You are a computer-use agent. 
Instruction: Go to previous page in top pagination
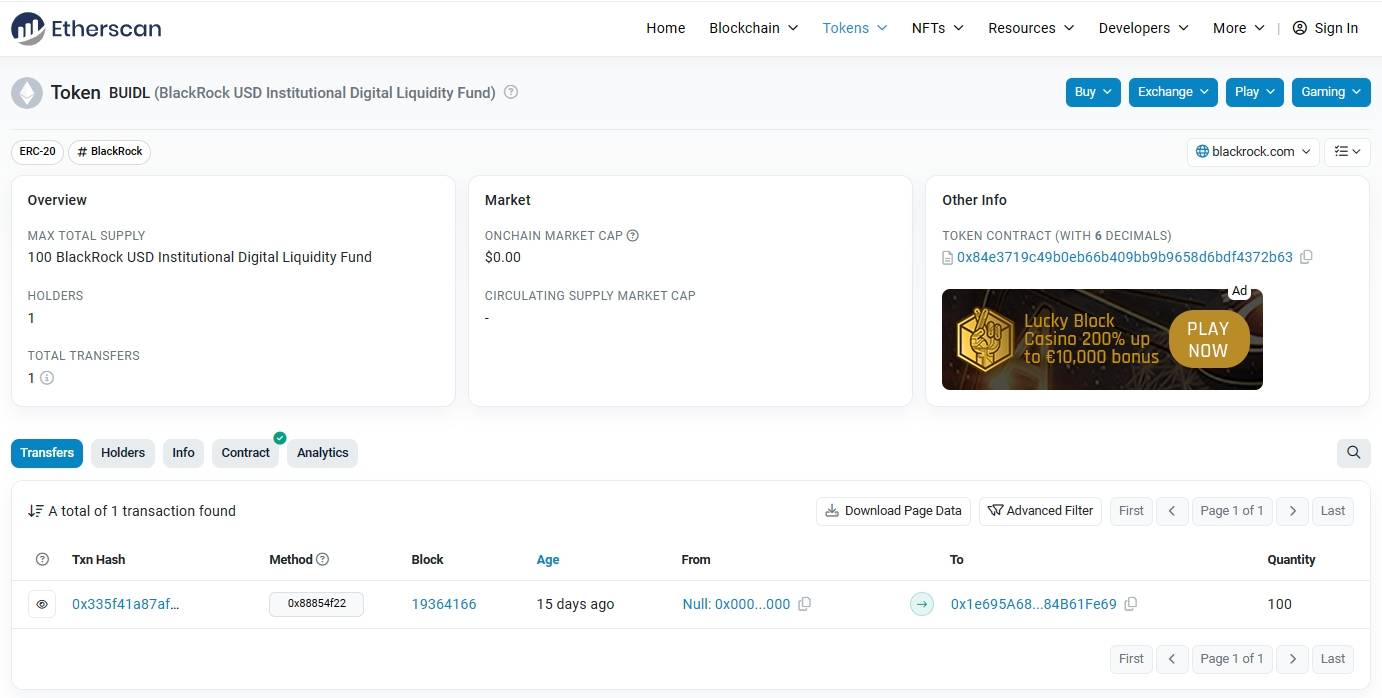(1172, 511)
